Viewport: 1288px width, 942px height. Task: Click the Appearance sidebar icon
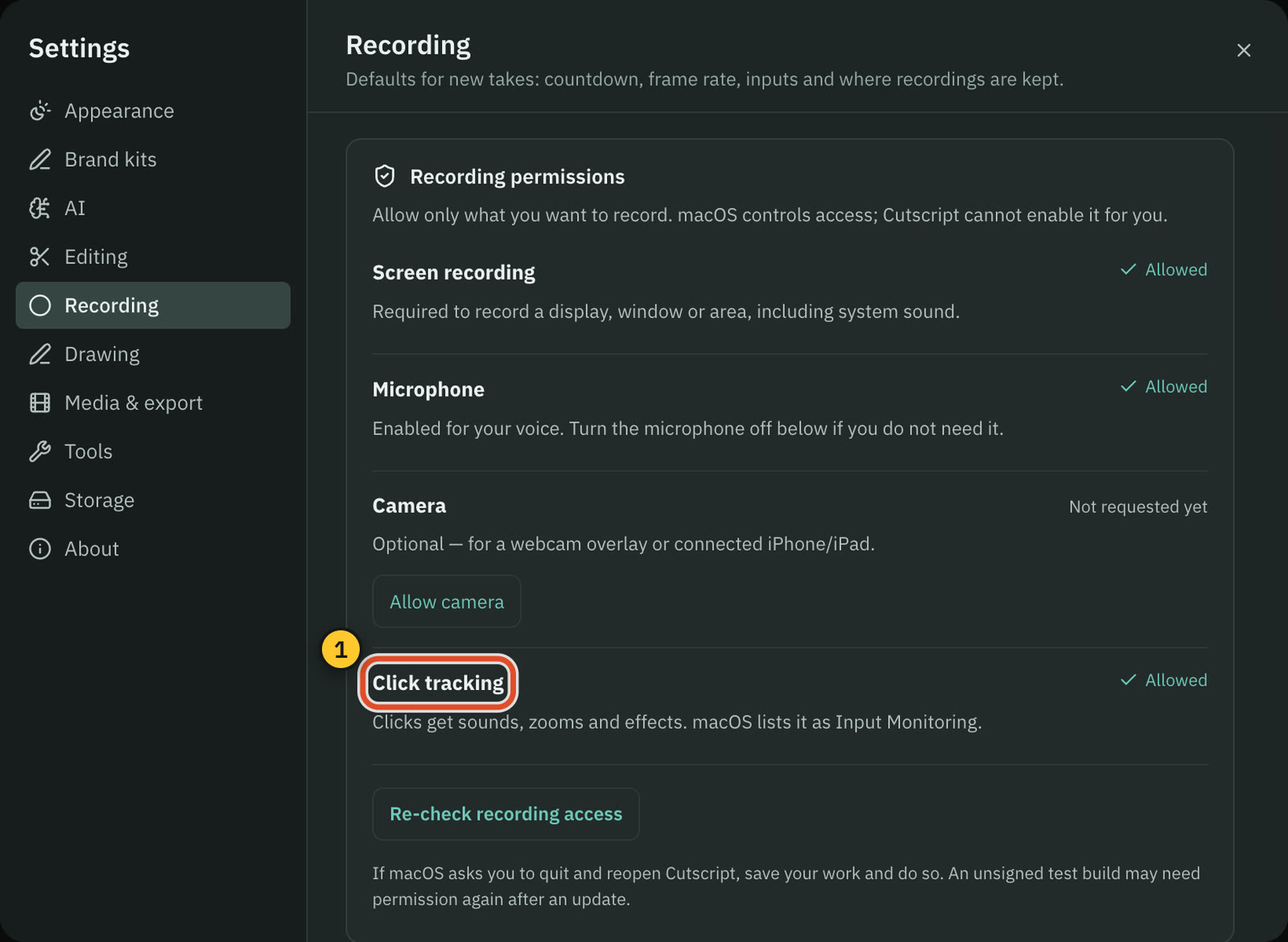pos(39,111)
